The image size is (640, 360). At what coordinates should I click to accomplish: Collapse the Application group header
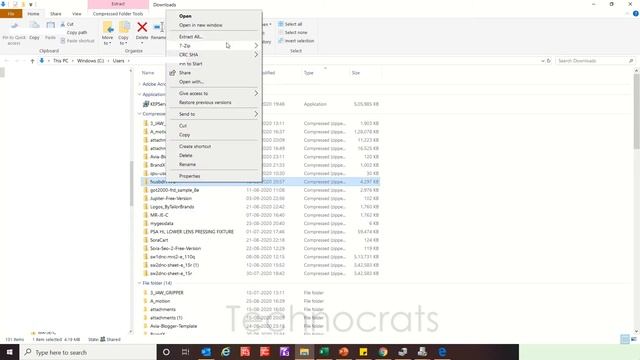[140, 94]
